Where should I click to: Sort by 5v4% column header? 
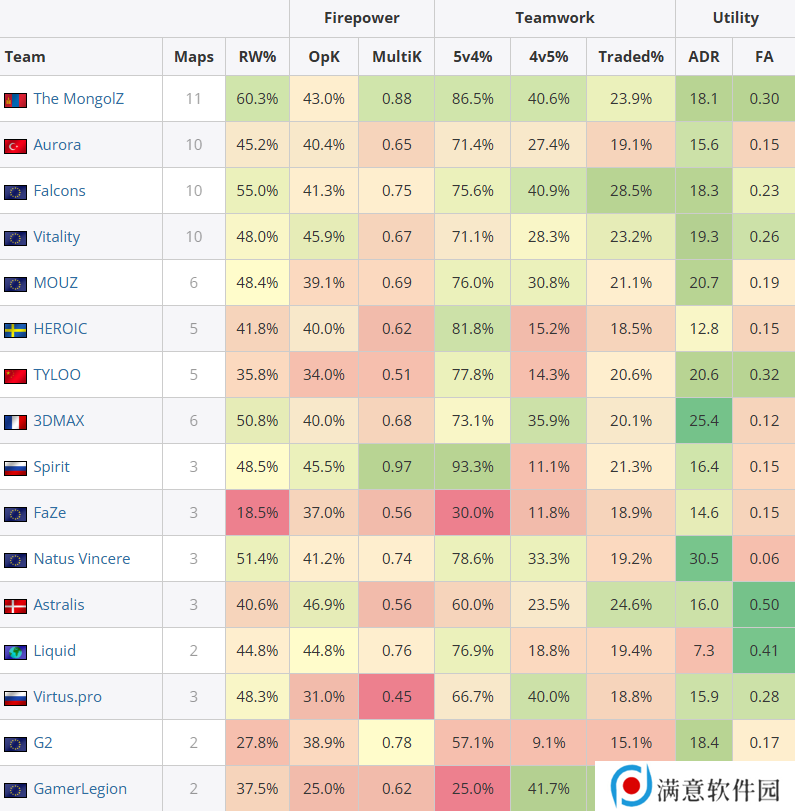pos(473,57)
